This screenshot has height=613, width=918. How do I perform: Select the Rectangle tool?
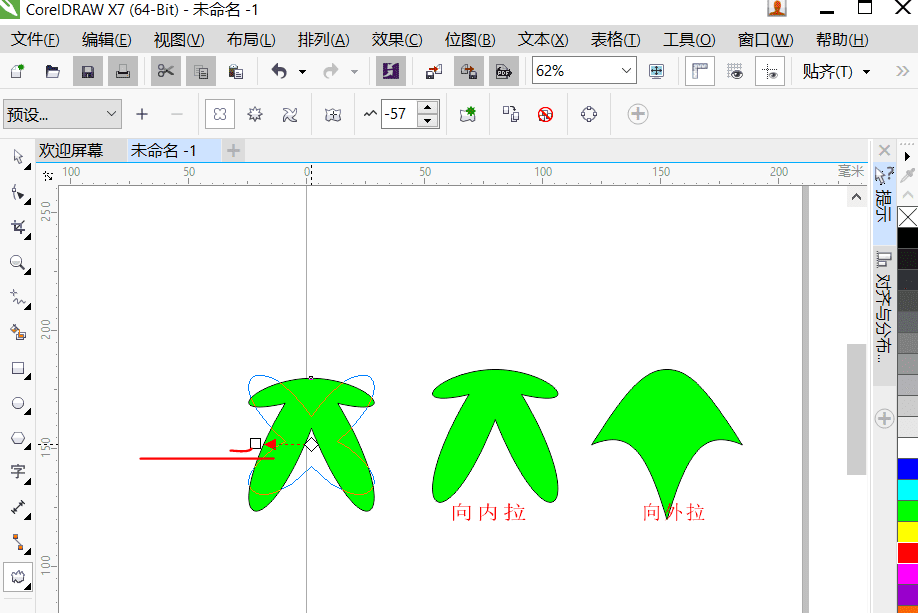click(18, 368)
